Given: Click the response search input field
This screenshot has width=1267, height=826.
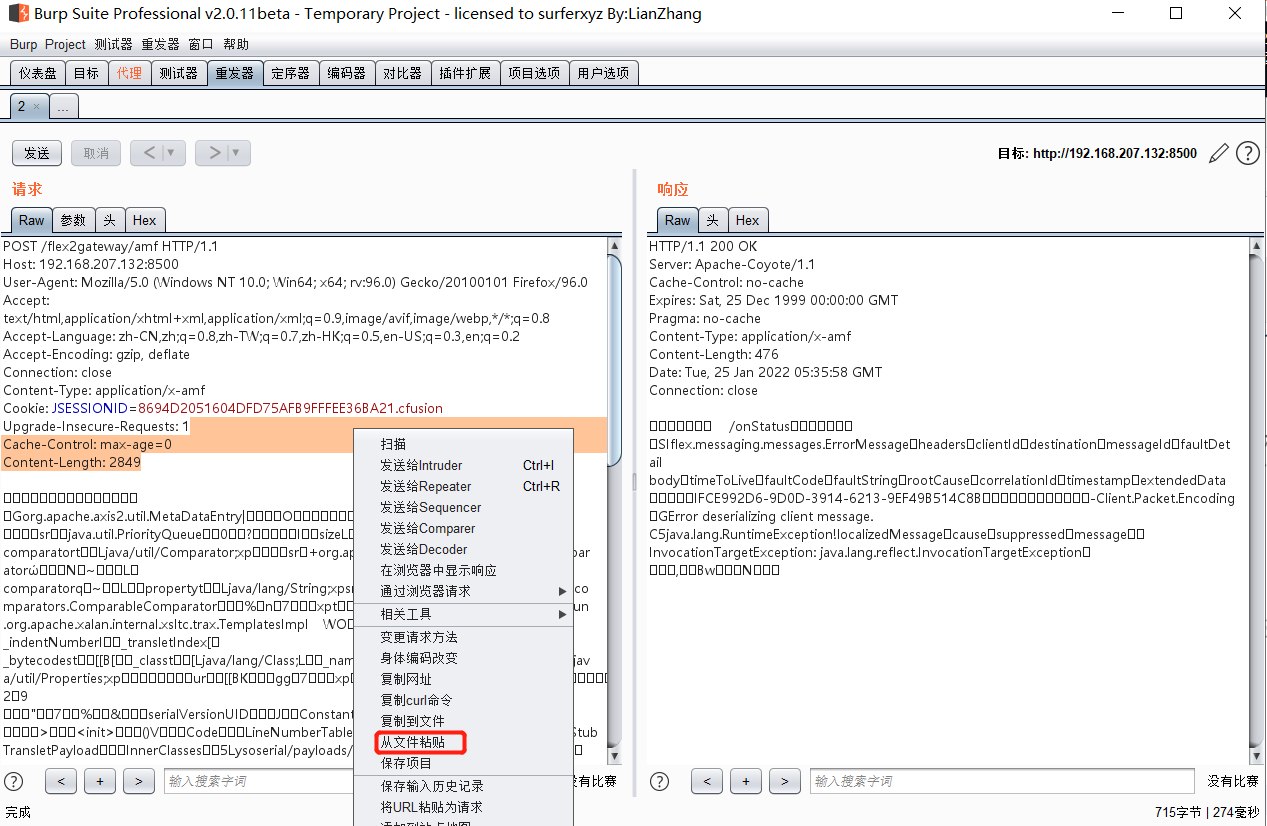Looking at the screenshot, I should coord(1002,781).
